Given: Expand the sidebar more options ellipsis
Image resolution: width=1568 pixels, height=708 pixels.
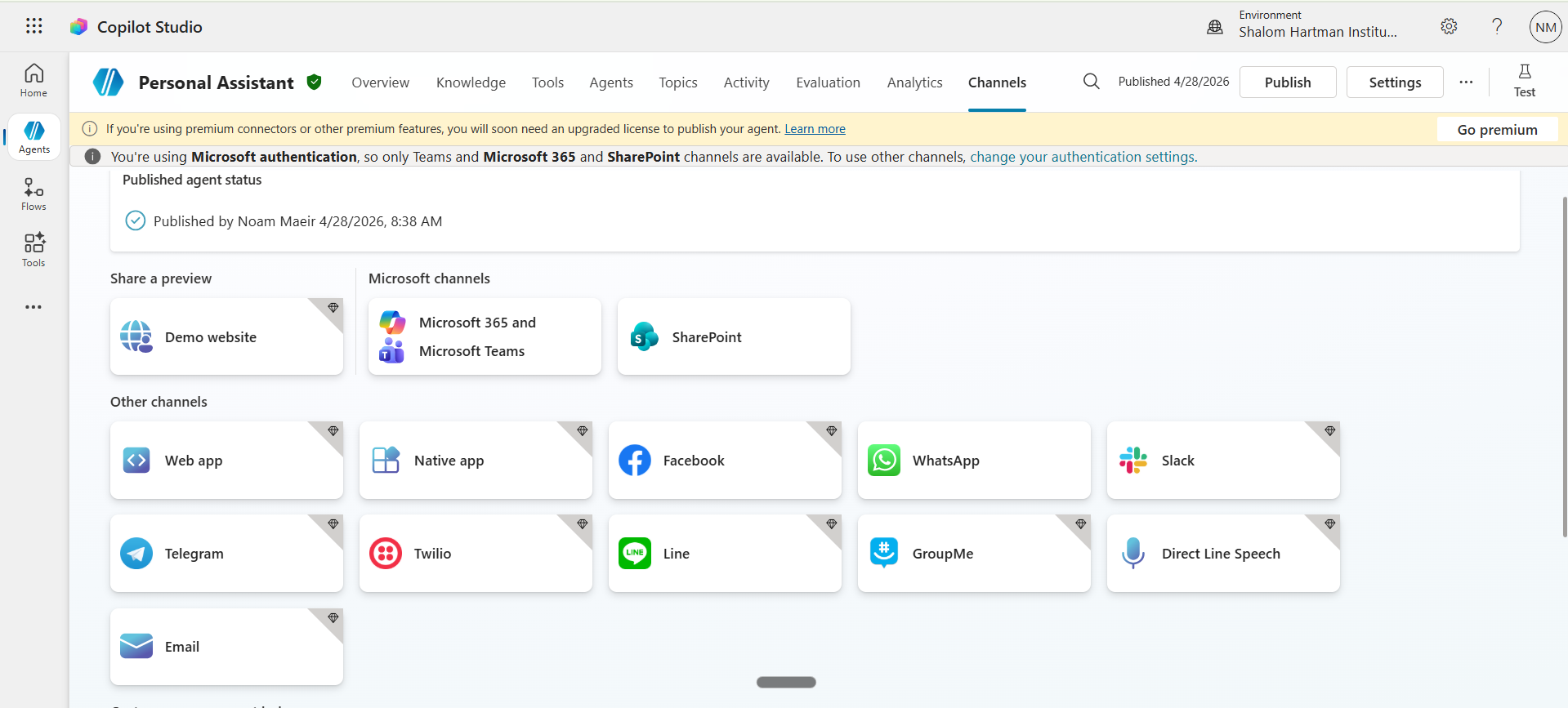Looking at the screenshot, I should (x=34, y=307).
